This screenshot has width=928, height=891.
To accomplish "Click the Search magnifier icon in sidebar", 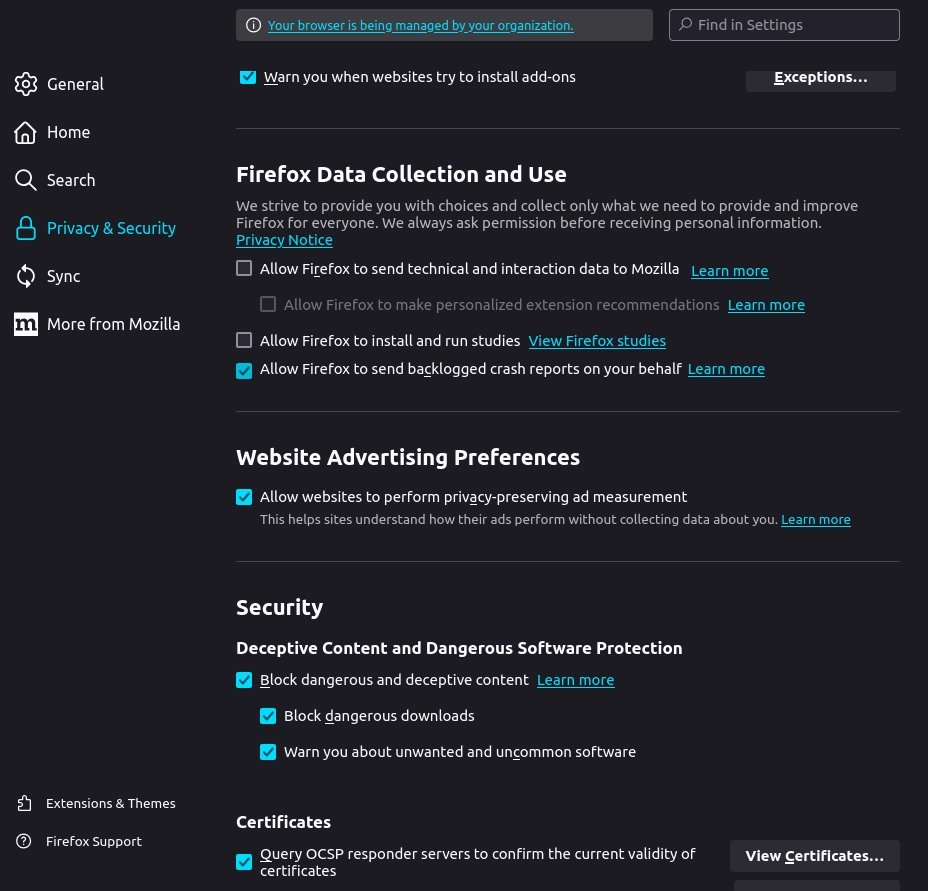I will click(x=26, y=180).
